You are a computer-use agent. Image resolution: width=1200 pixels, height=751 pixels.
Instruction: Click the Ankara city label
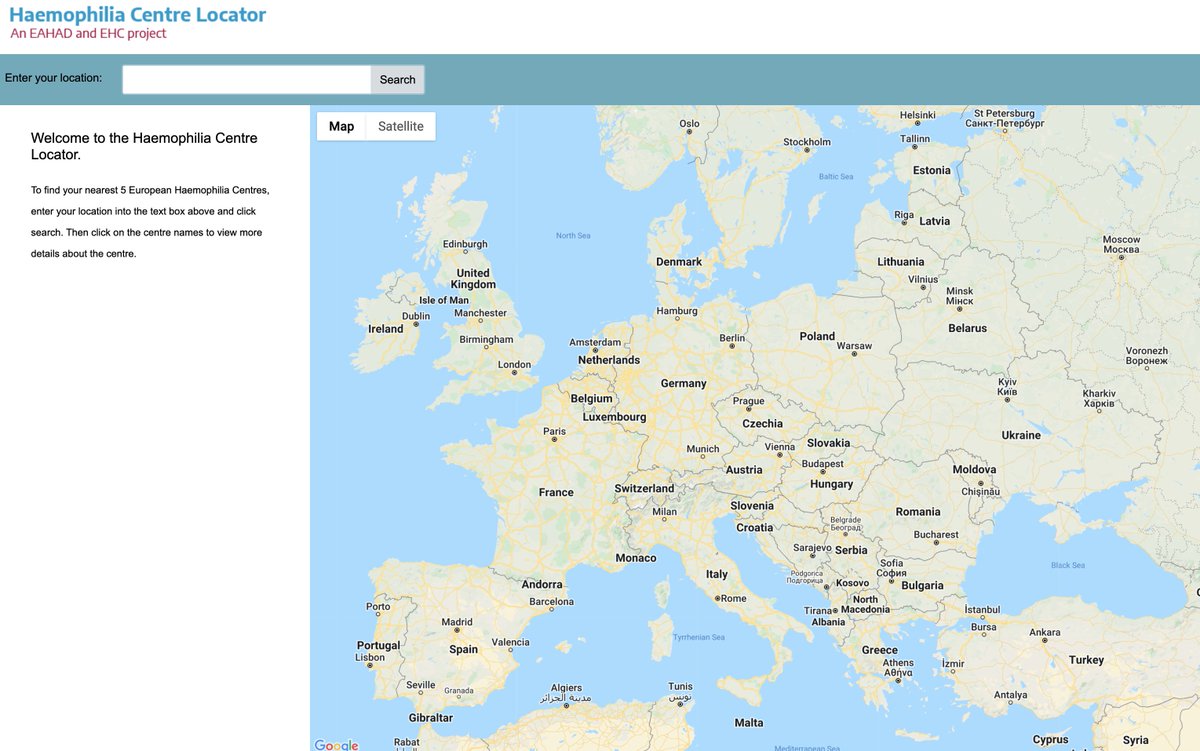1045,632
